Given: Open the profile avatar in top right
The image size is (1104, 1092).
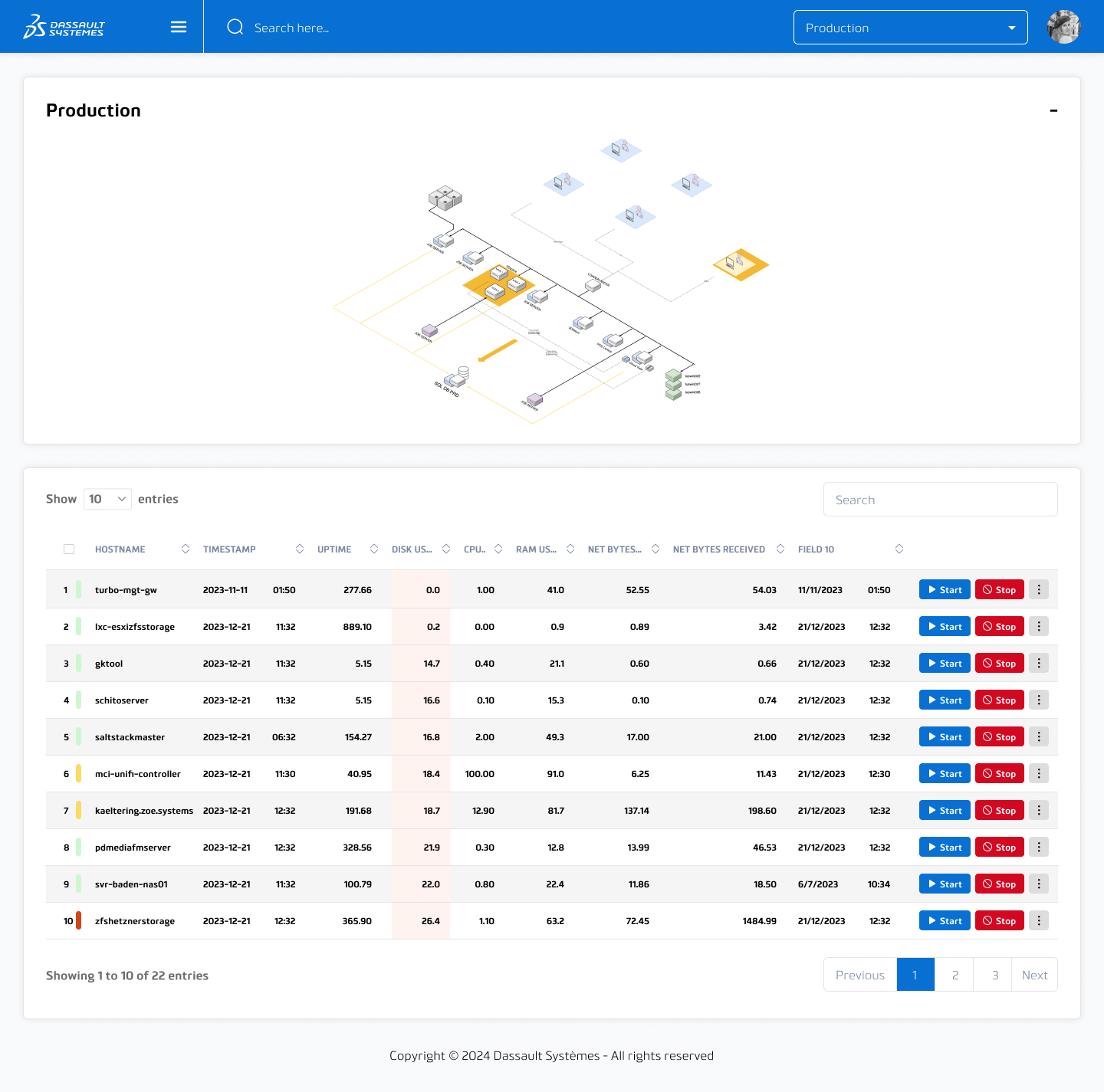Looking at the screenshot, I should [1064, 26].
